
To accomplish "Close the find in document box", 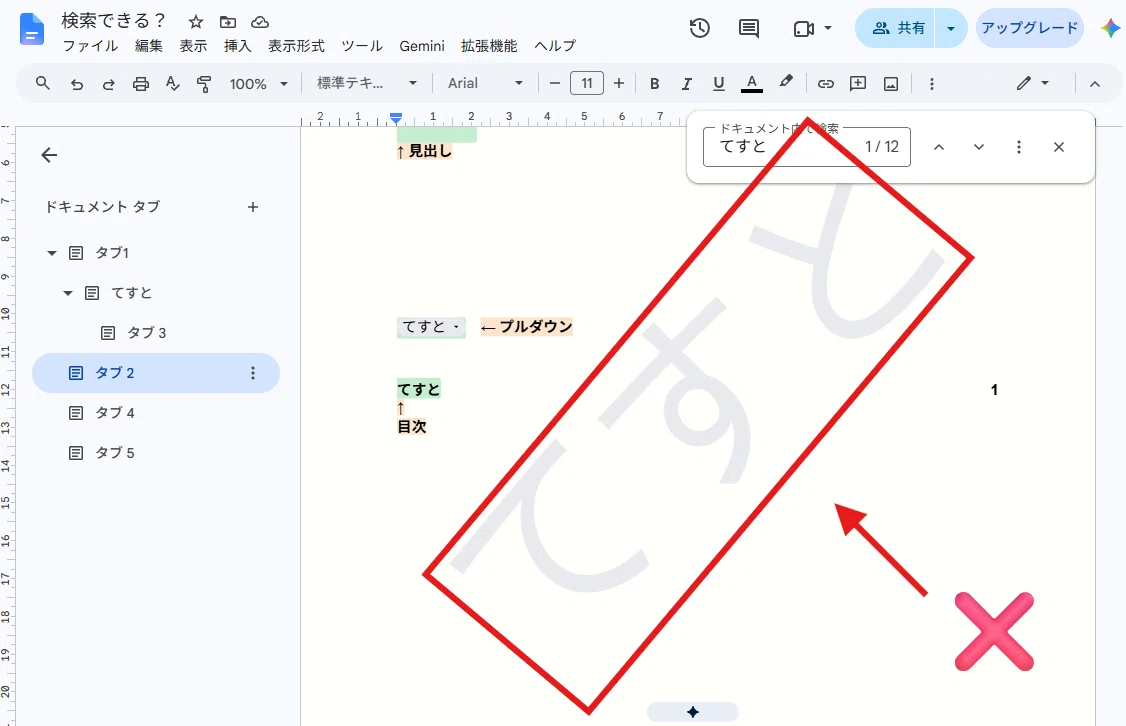I will [1058, 147].
